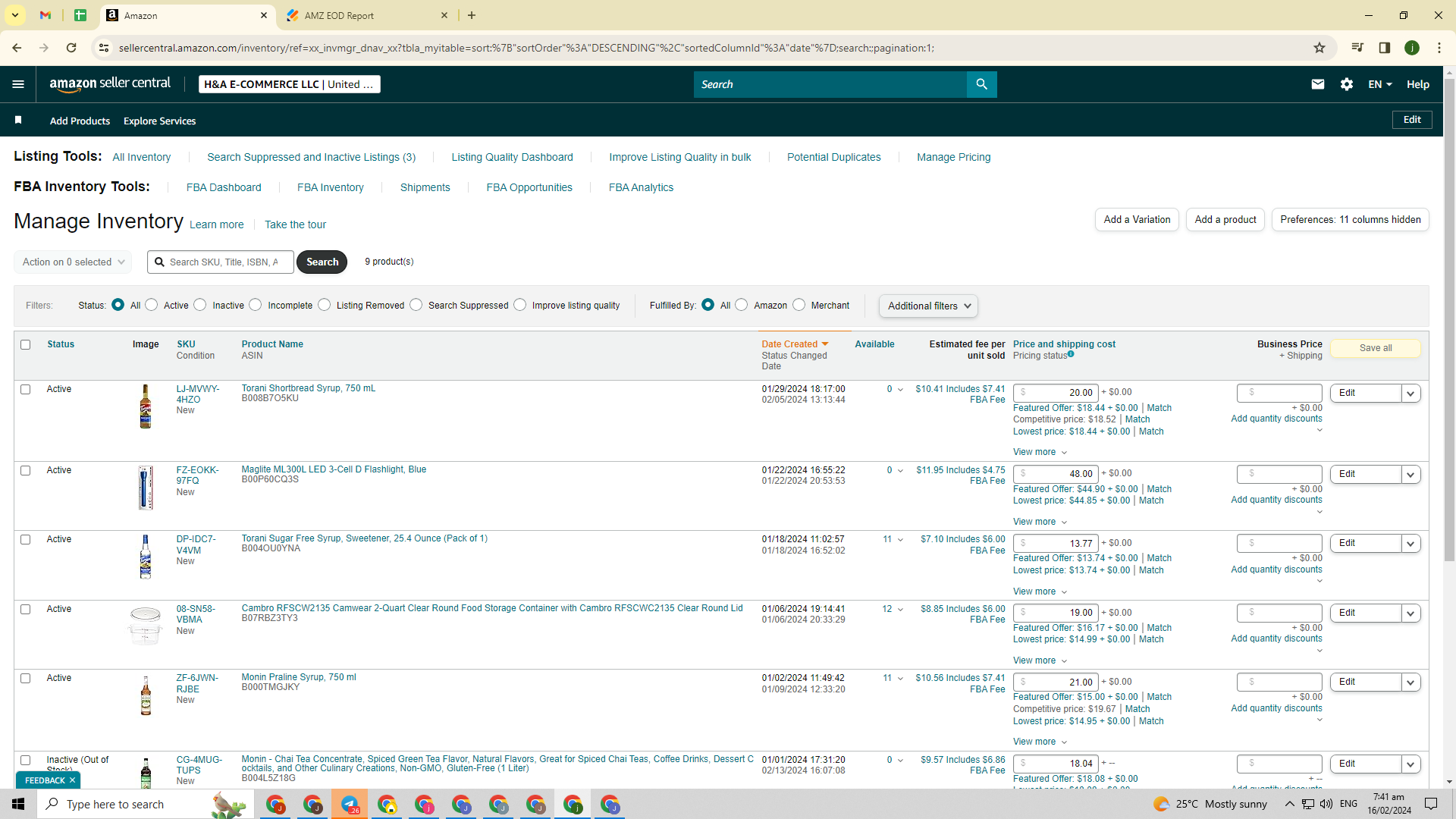Go to FBA Dashboard

coord(224,187)
